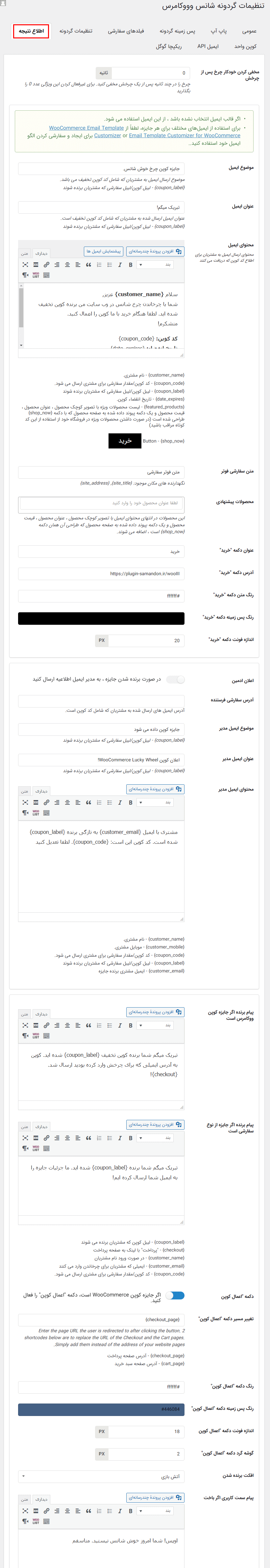Open the پاپ آپ tab
The width and height of the screenshot is (270, 1568).
[x=218, y=31]
